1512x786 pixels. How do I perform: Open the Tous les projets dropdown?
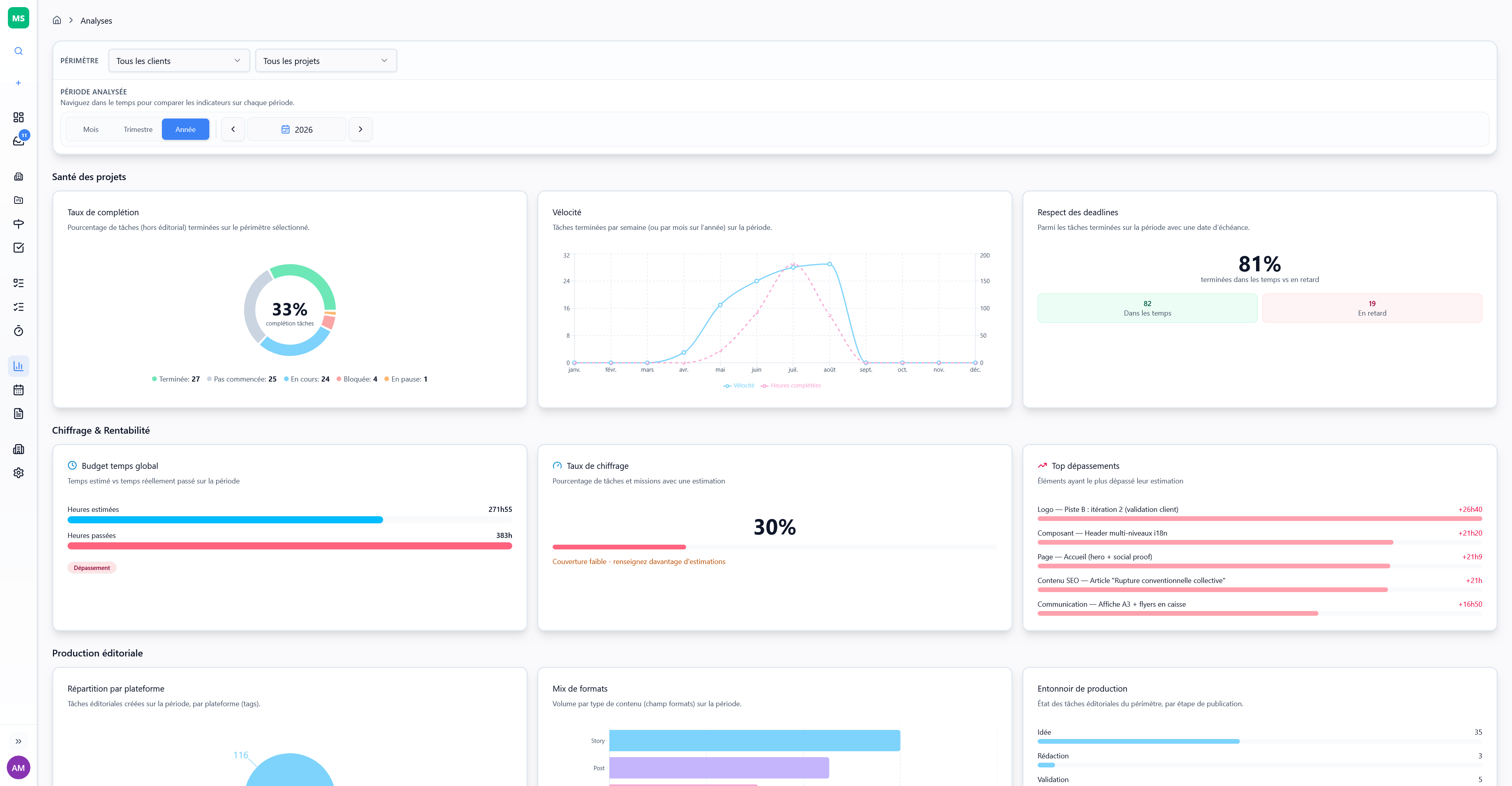pos(326,61)
